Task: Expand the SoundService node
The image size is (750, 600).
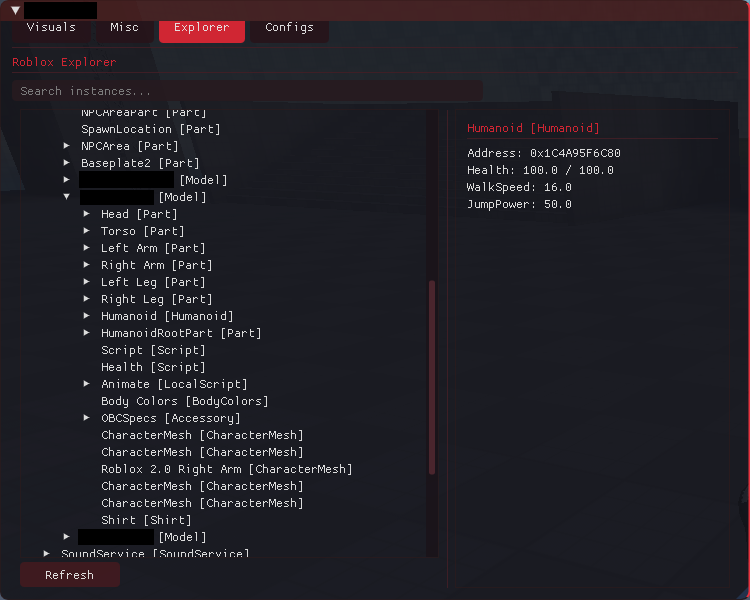Action: click(47, 553)
